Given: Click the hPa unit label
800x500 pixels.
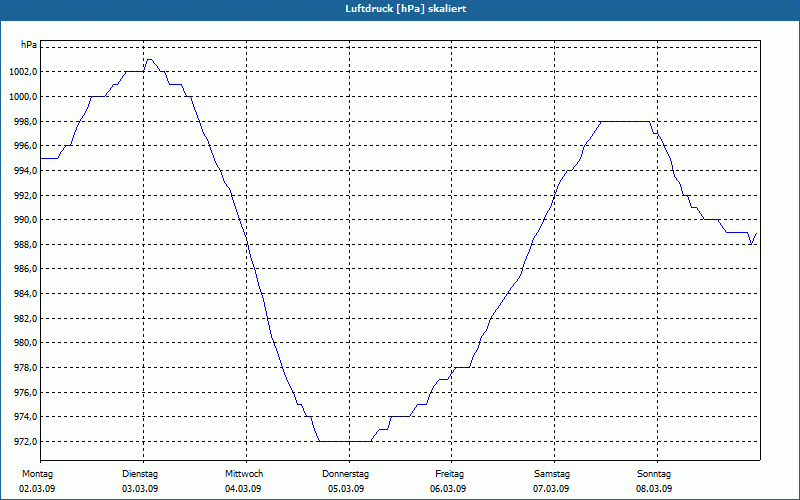Looking at the screenshot, I should click(29, 45).
